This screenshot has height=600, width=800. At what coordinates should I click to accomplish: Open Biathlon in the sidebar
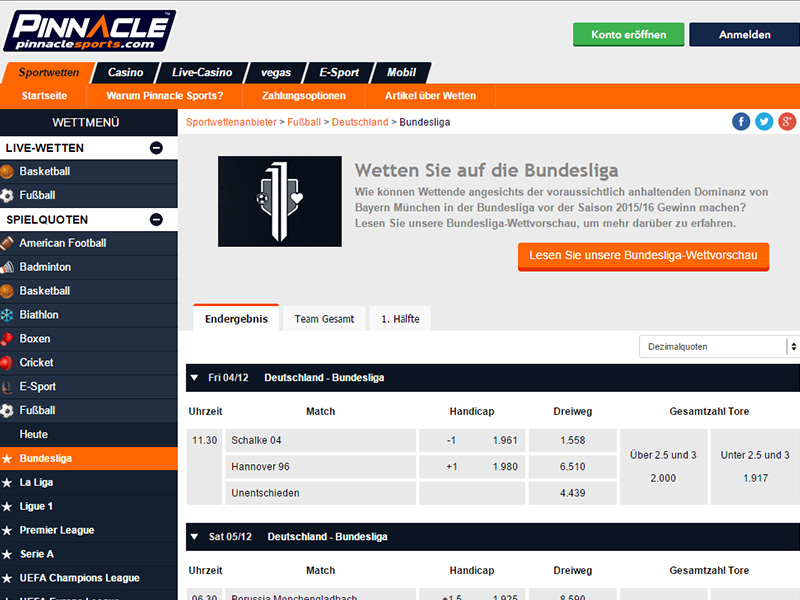coord(89,315)
